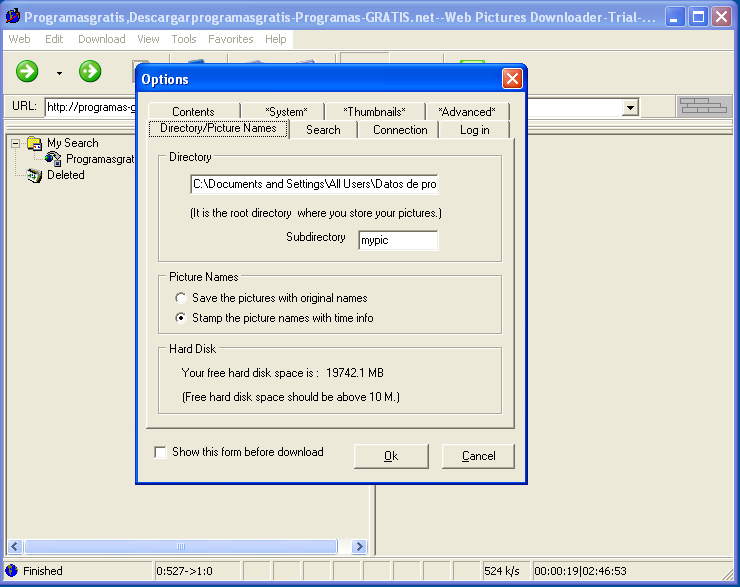Viewport: 740px width, 587px height.
Task: Click the brick wall icon beside URL bar
Action: 704,106
